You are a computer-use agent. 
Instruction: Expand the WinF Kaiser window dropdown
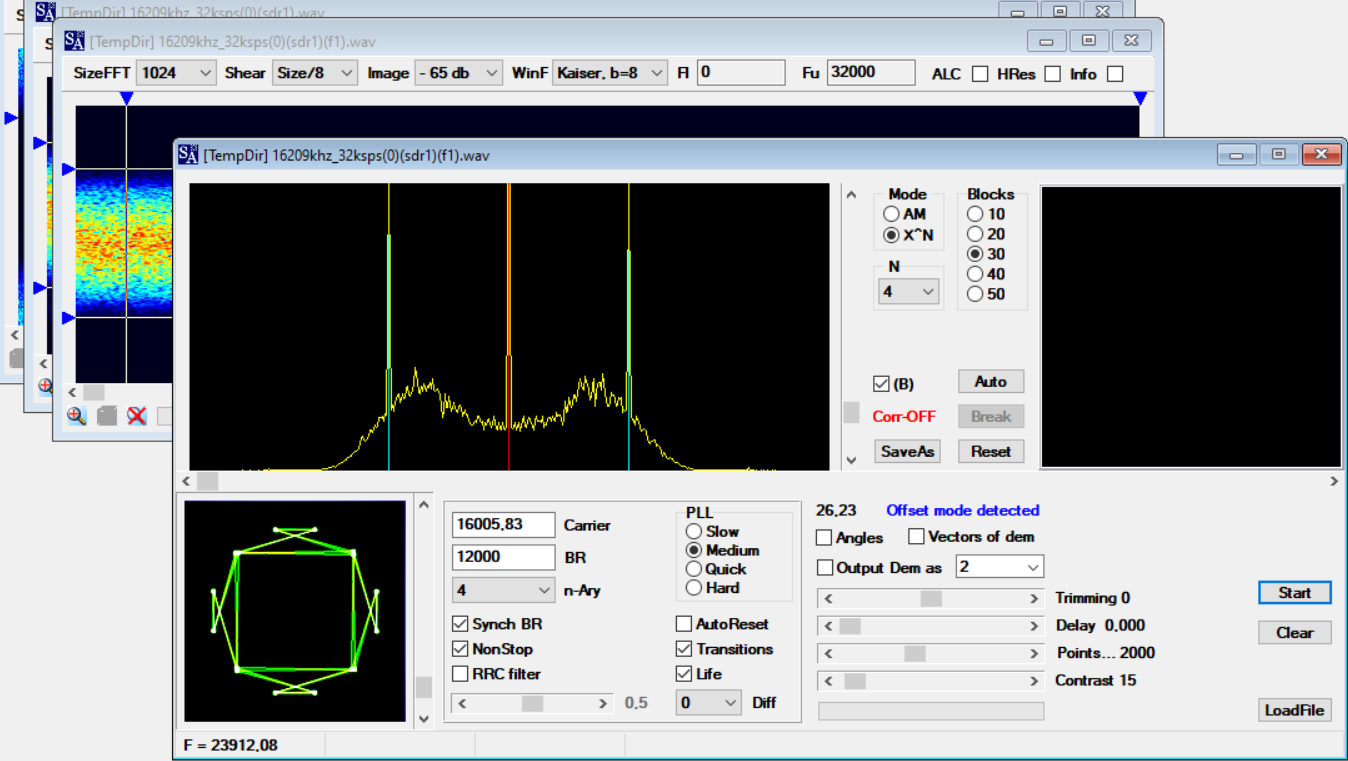[x=610, y=73]
